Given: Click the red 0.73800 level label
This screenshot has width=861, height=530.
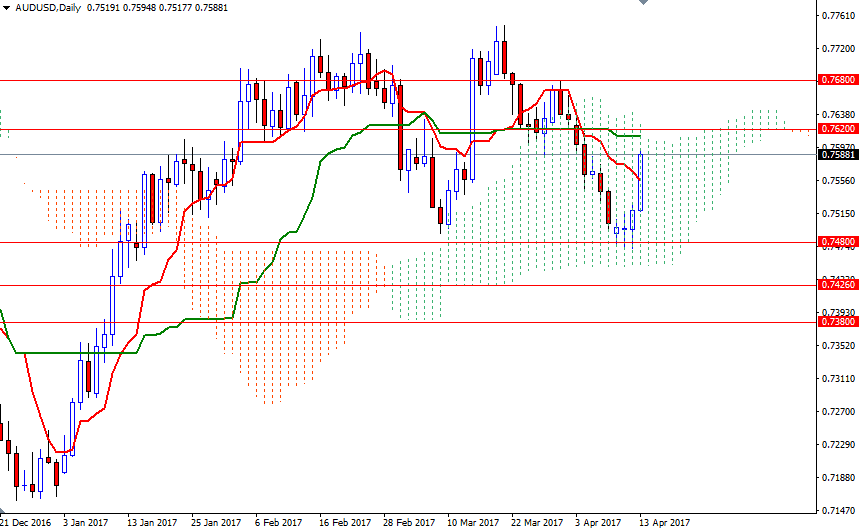Looking at the screenshot, I should point(837,322).
